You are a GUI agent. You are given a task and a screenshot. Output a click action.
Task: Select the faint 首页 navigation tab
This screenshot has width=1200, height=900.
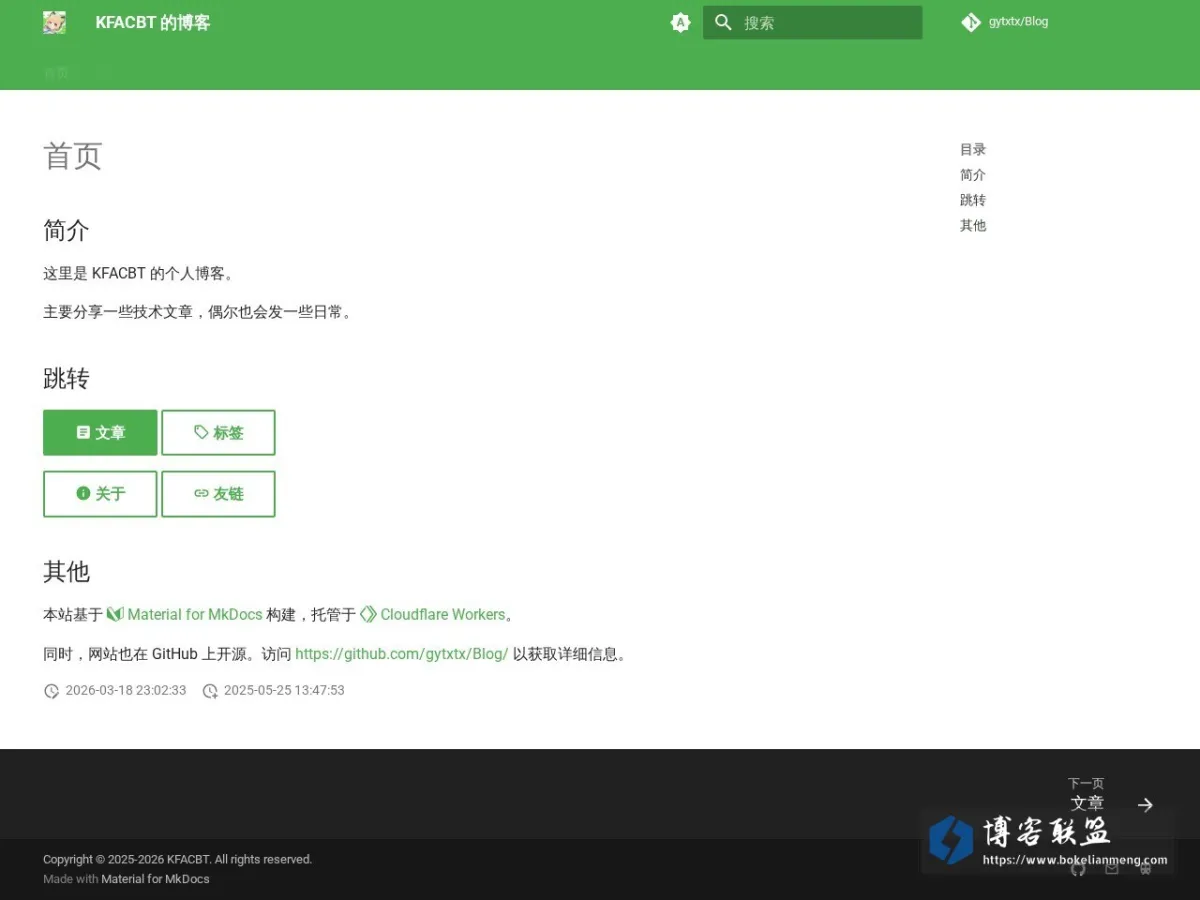tap(57, 72)
